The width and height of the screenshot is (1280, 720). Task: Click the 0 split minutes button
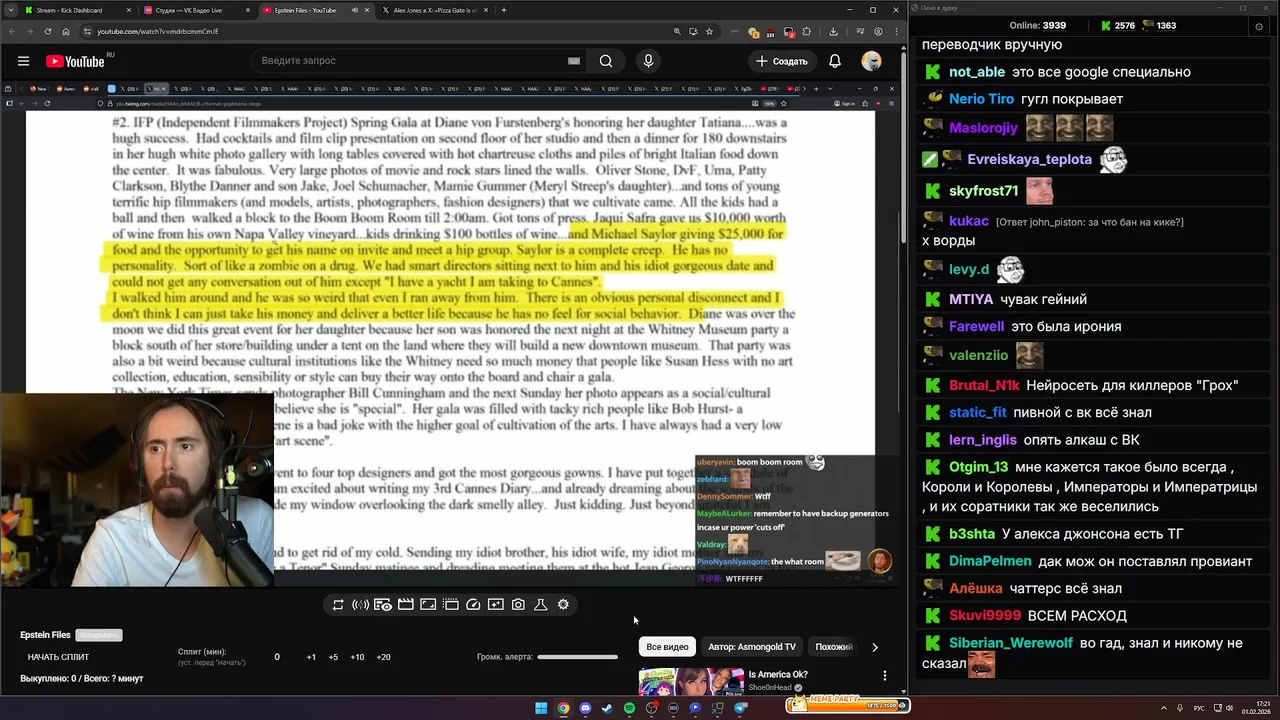click(x=277, y=657)
